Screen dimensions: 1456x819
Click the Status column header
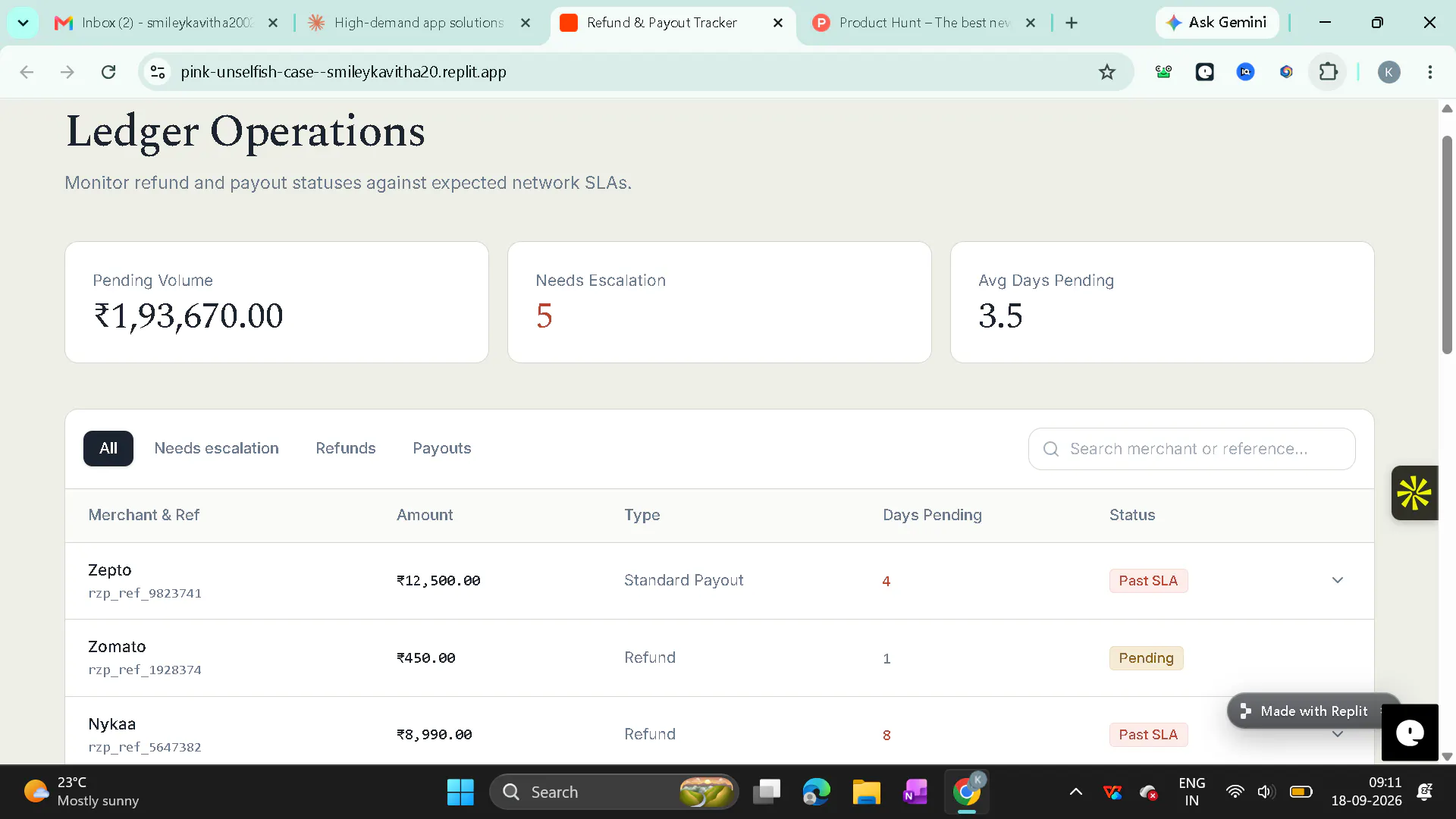1132,515
